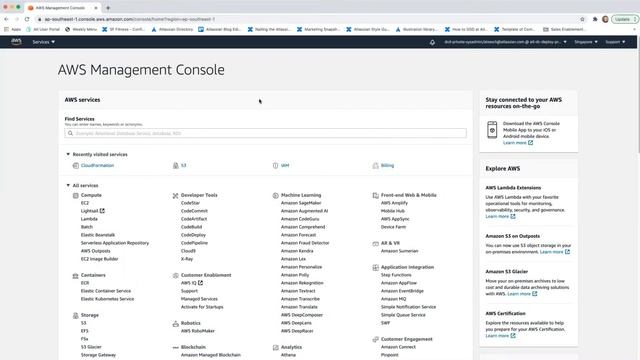640x360 pixels.
Task: Open Elastic Beanstalk service
Action: tap(98, 235)
